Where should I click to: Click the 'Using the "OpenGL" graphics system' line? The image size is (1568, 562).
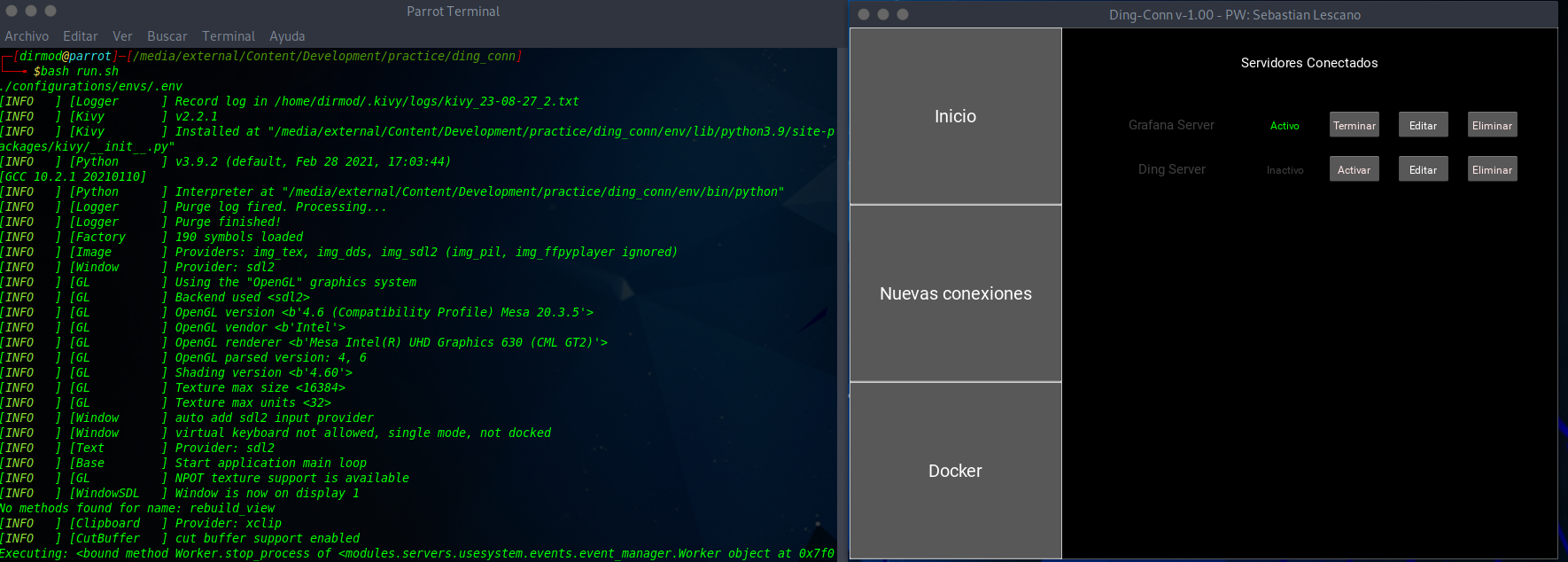[296, 282]
